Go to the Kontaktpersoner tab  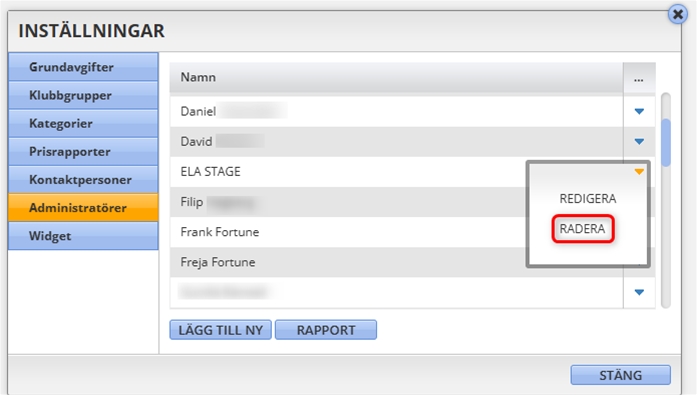pos(83,180)
